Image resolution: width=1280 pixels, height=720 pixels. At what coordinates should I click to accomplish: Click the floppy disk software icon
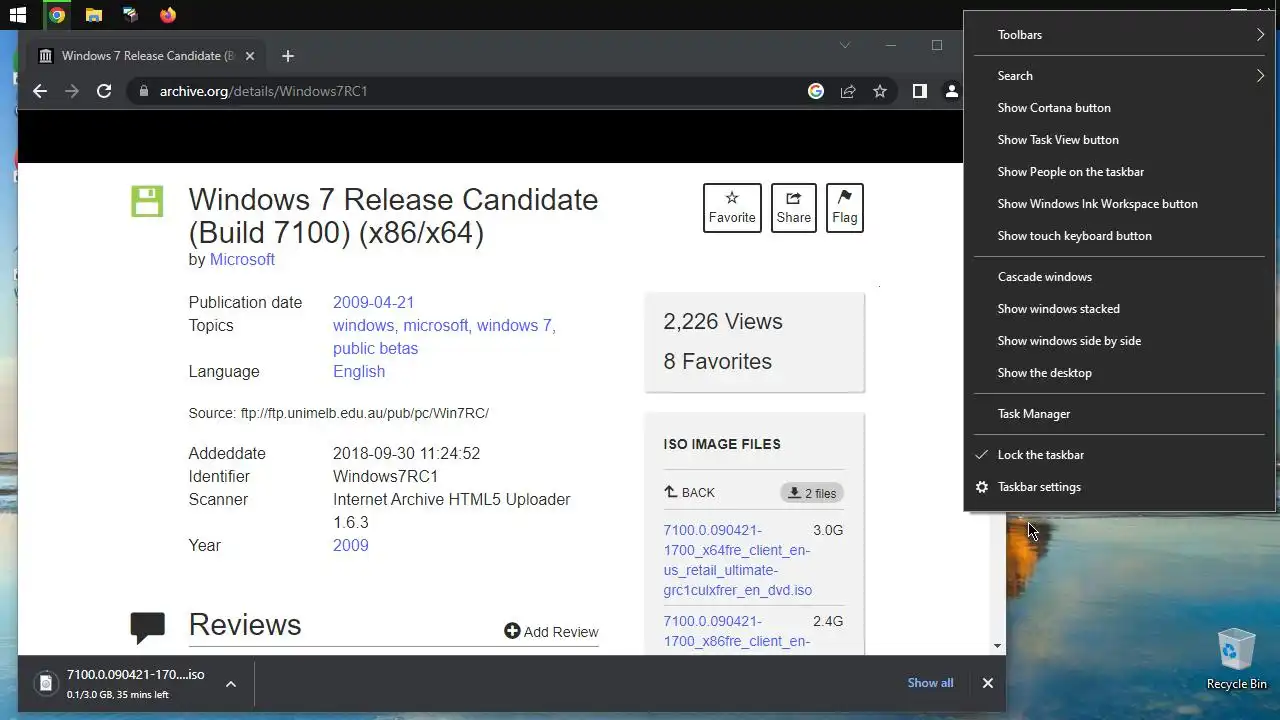(x=147, y=201)
